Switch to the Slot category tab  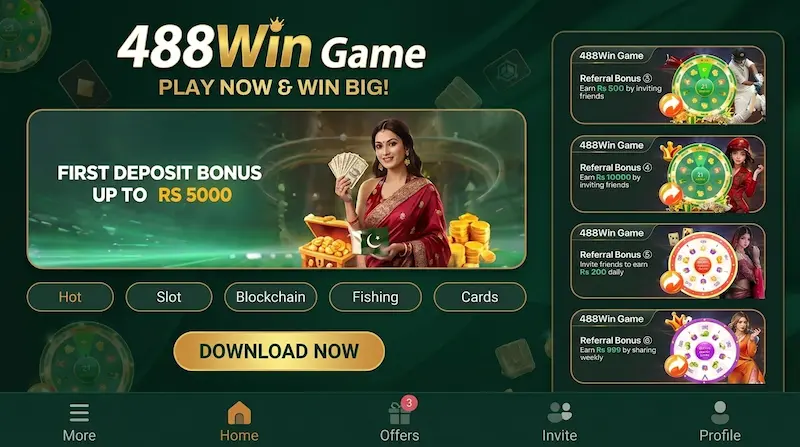[x=169, y=297]
